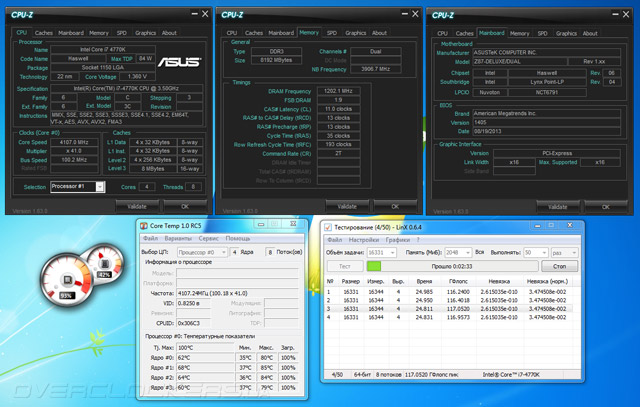Open the Сервис menu in Core Temp
The width and height of the screenshot is (640, 407).
click(208, 238)
